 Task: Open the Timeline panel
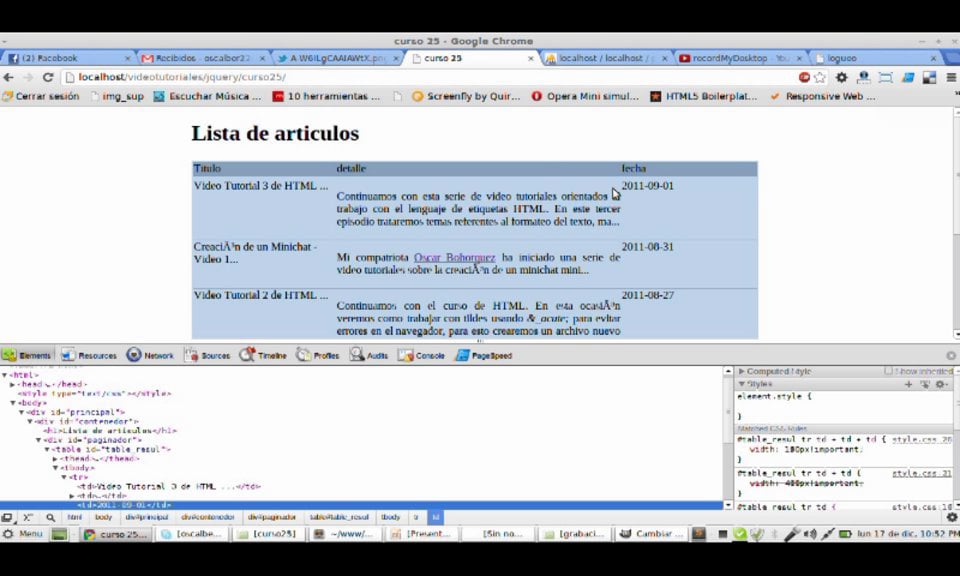point(263,356)
